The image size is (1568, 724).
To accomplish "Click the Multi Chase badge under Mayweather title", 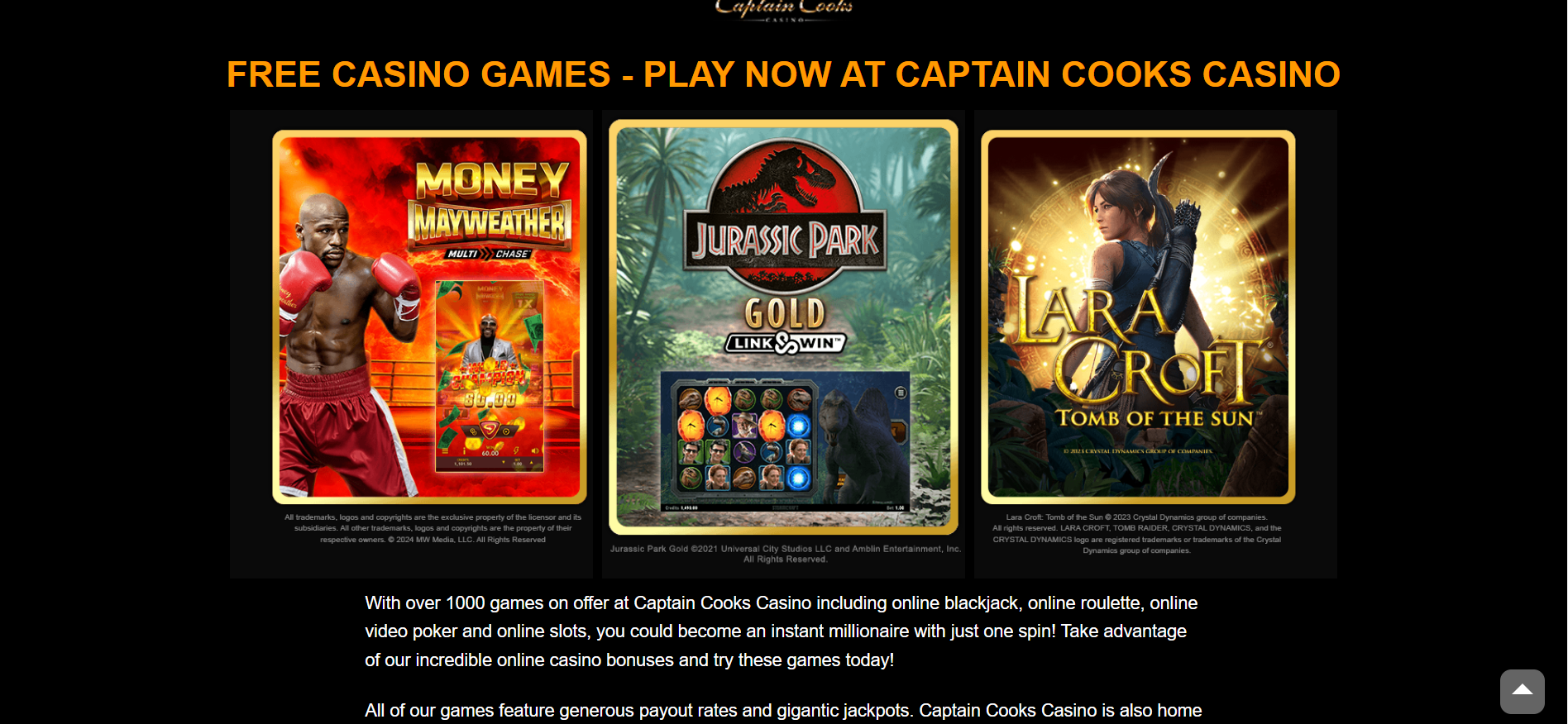I will tap(488, 254).
